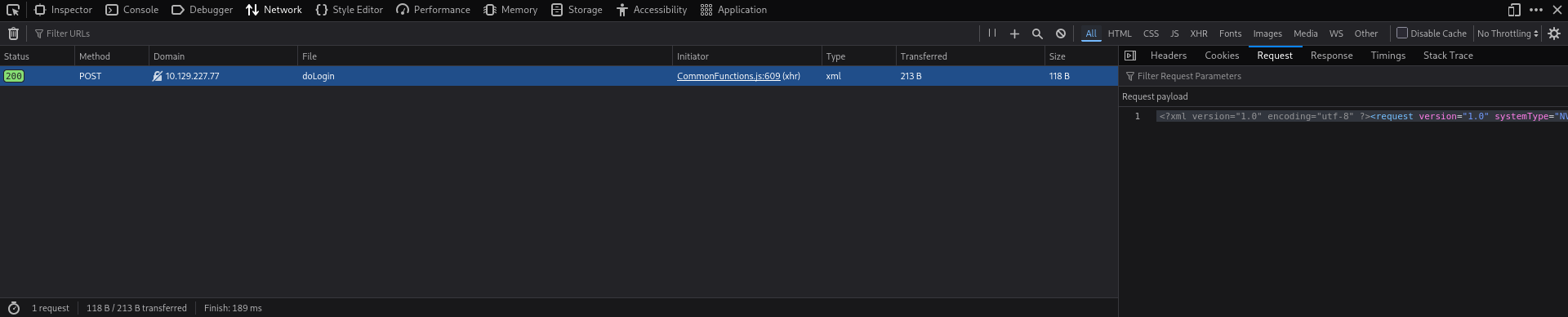Select the 200 status badge

[x=14, y=76]
